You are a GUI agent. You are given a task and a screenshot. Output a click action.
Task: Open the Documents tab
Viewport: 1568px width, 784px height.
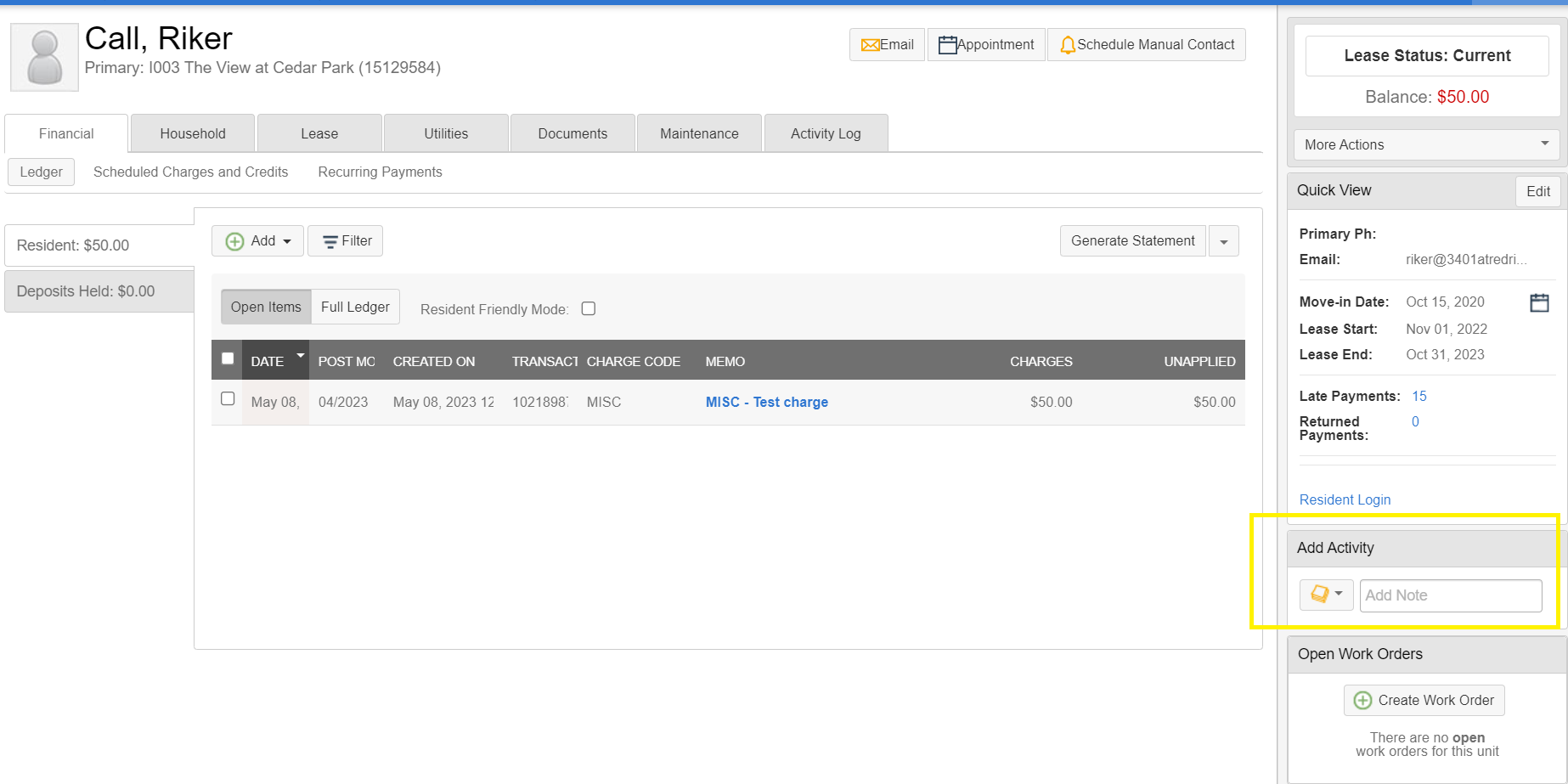point(572,133)
